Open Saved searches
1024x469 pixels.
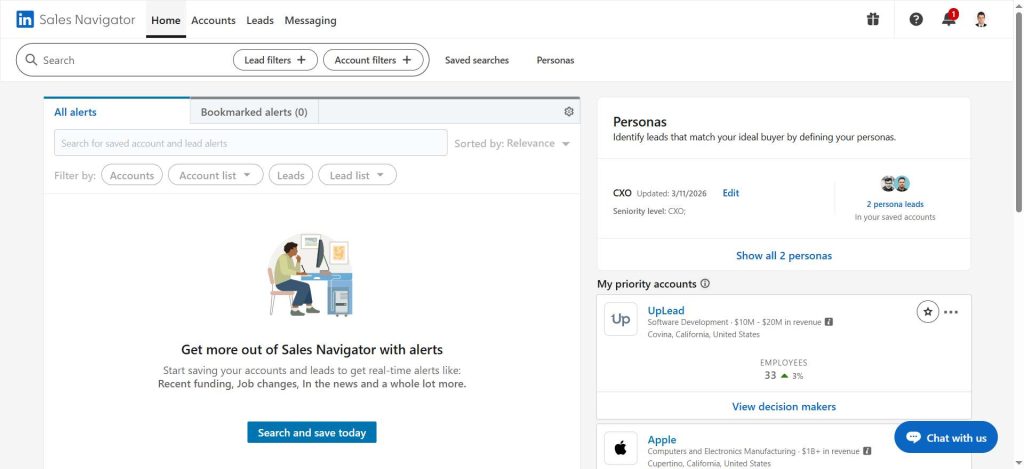pyautogui.click(x=477, y=60)
